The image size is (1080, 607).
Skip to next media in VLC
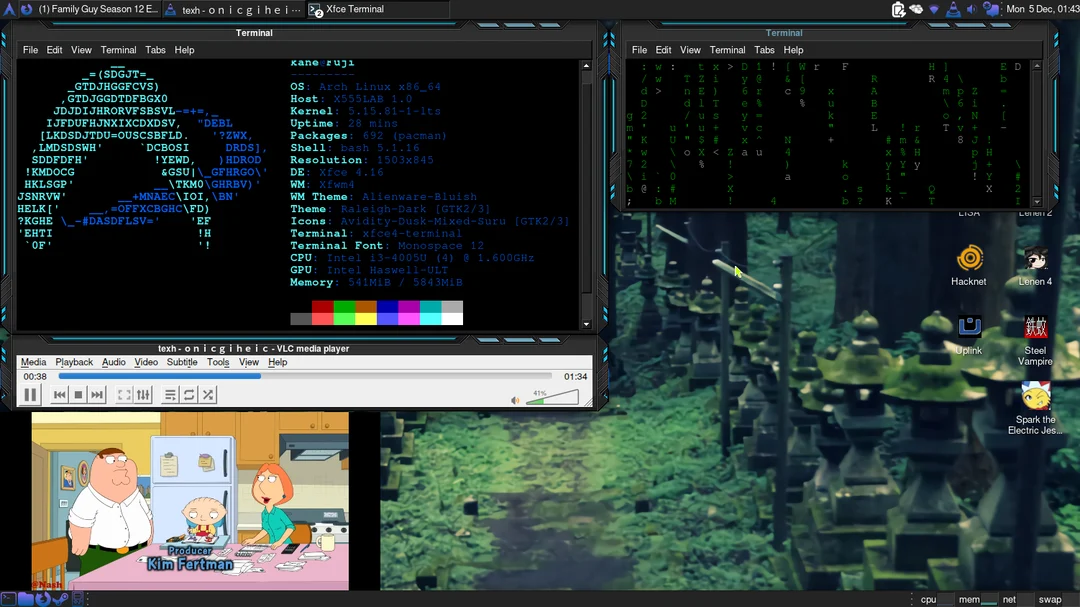97,394
